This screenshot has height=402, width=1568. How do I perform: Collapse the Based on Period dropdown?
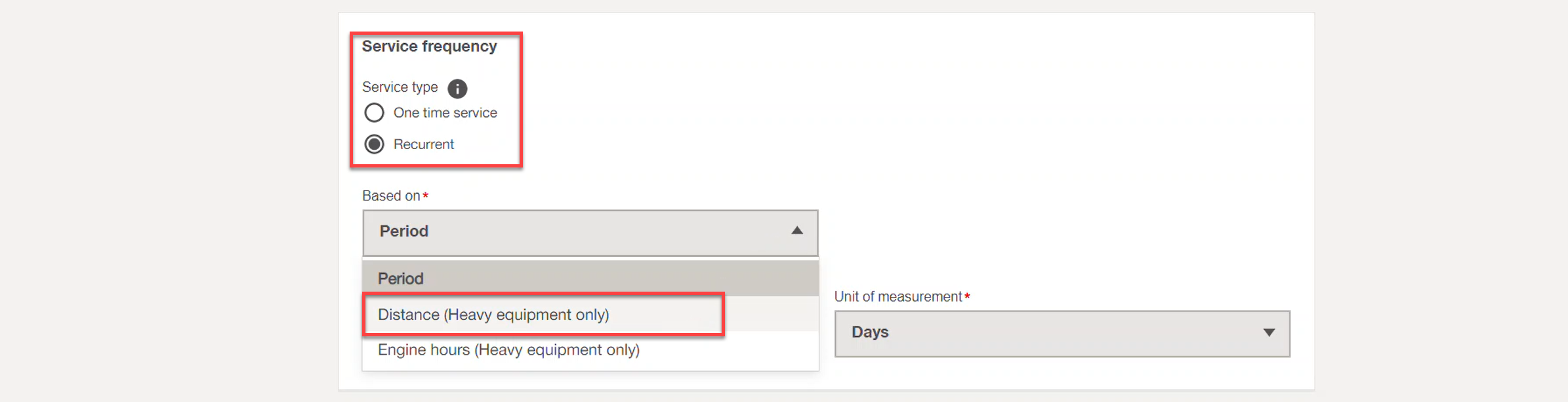pos(590,233)
